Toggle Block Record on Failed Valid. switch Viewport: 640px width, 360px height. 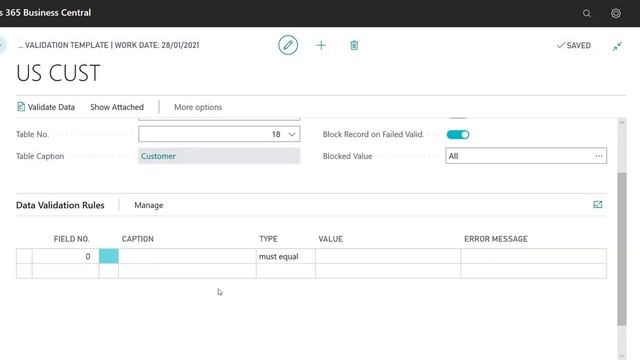(458, 134)
